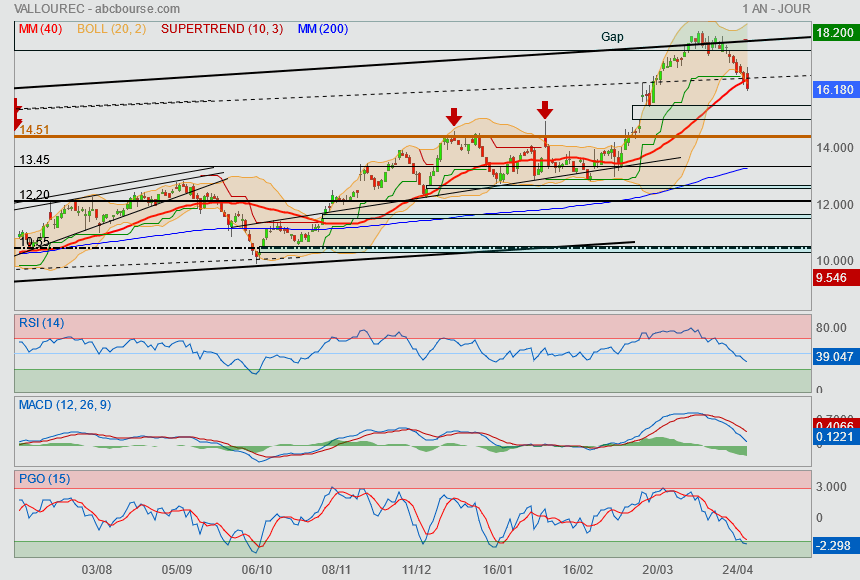Click the 05/09 date on the time axis
This screenshot has width=860, height=580.
click(x=177, y=570)
